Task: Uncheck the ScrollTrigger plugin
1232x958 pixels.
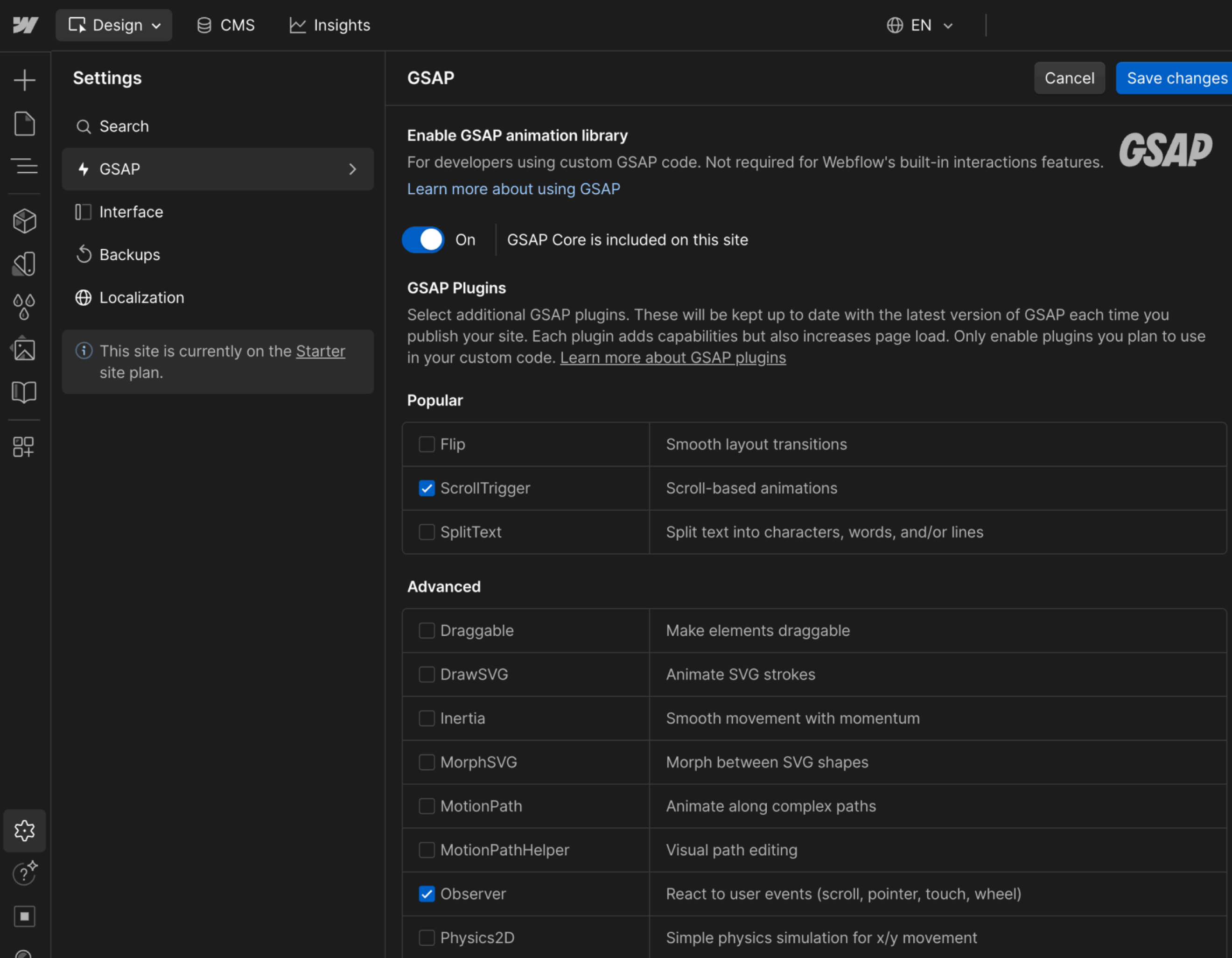Action: [427, 488]
